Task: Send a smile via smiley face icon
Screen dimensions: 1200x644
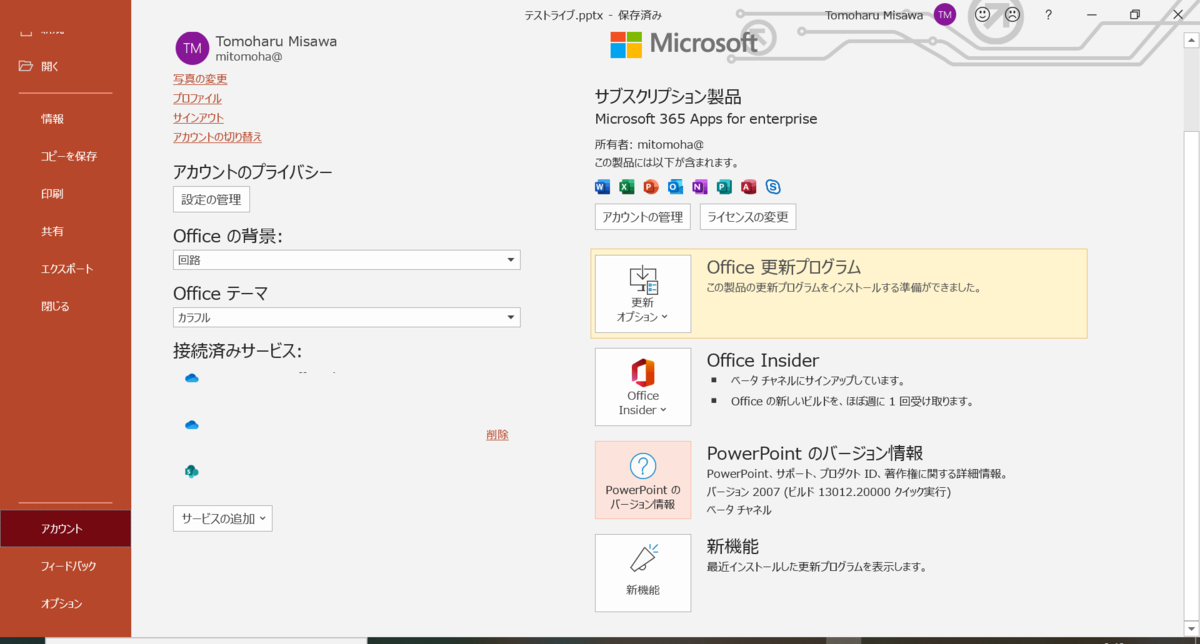Action: [982, 14]
